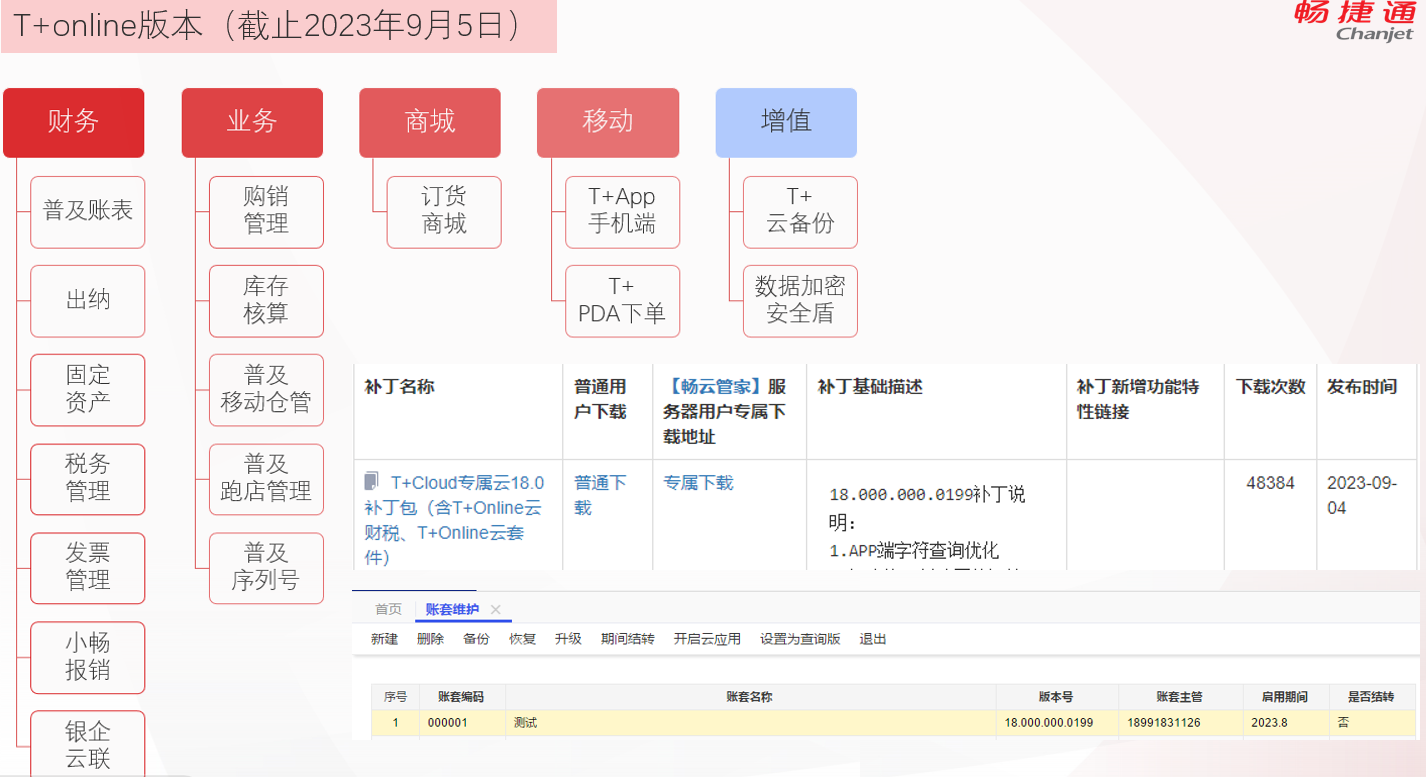The height and width of the screenshot is (777, 1426).
Task: Select the 数据加密安全盾 module box
Action: [x=800, y=301]
